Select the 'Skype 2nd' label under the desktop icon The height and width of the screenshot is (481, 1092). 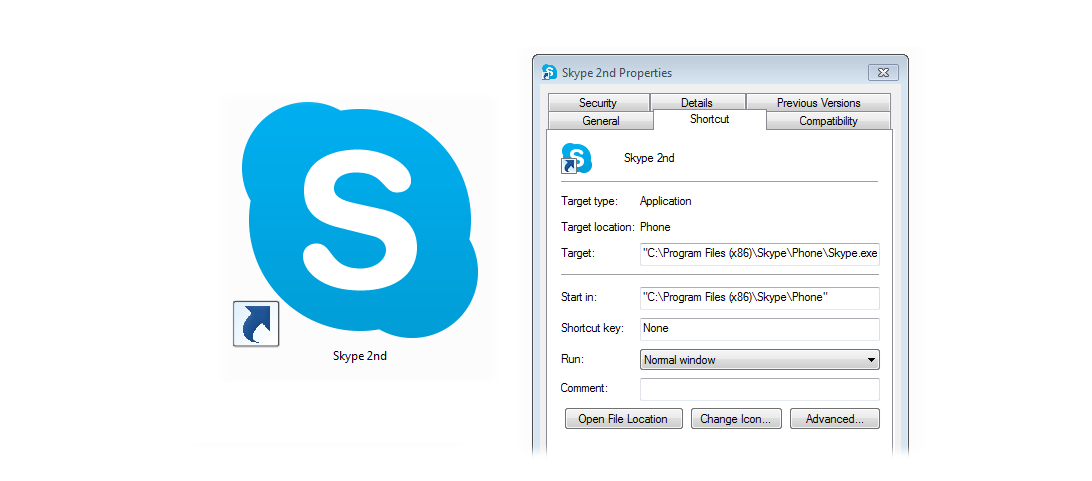pyautogui.click(x=359, y=356)
